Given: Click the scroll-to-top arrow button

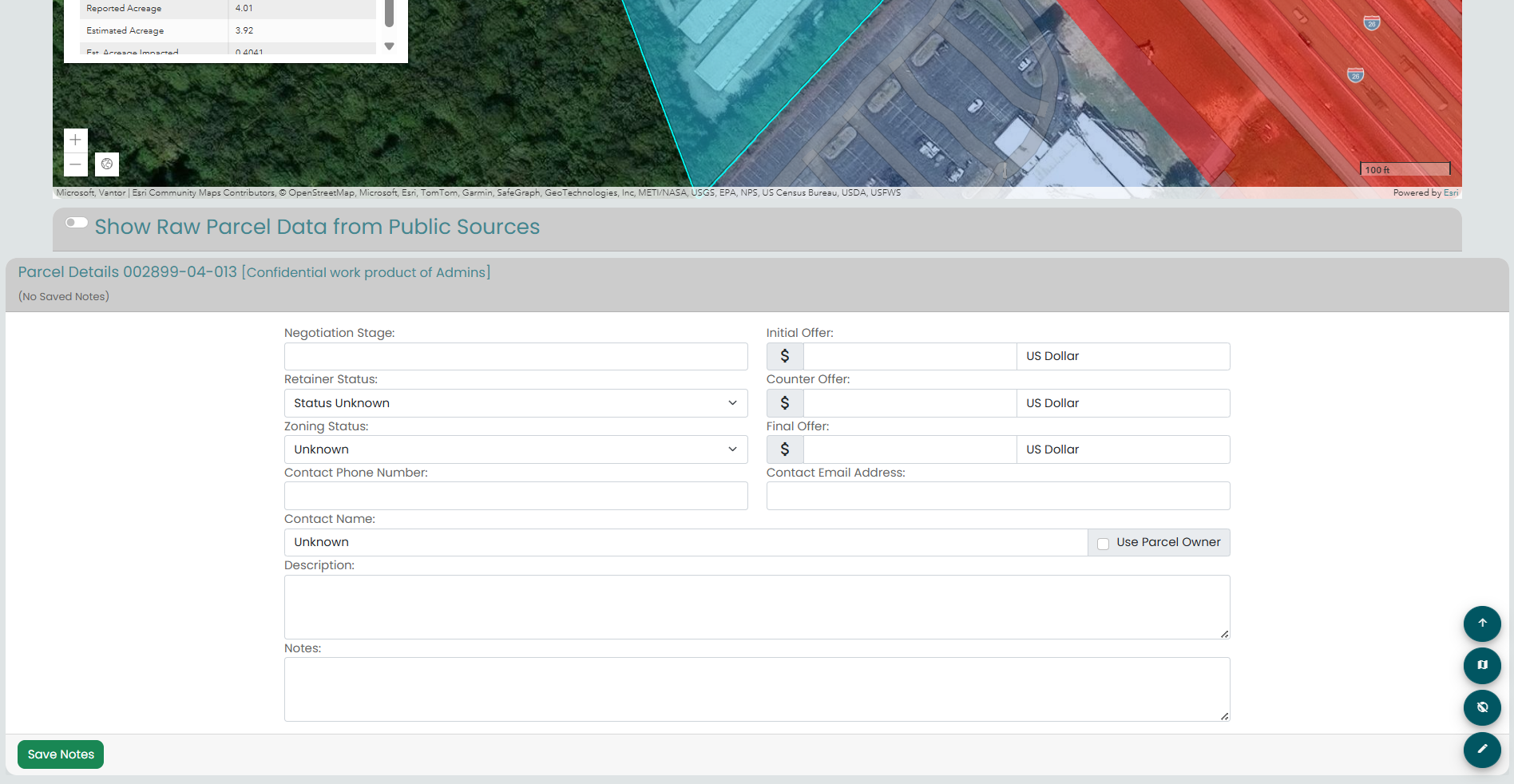Looking at the screenshot, I should [x=1482, y=624].
